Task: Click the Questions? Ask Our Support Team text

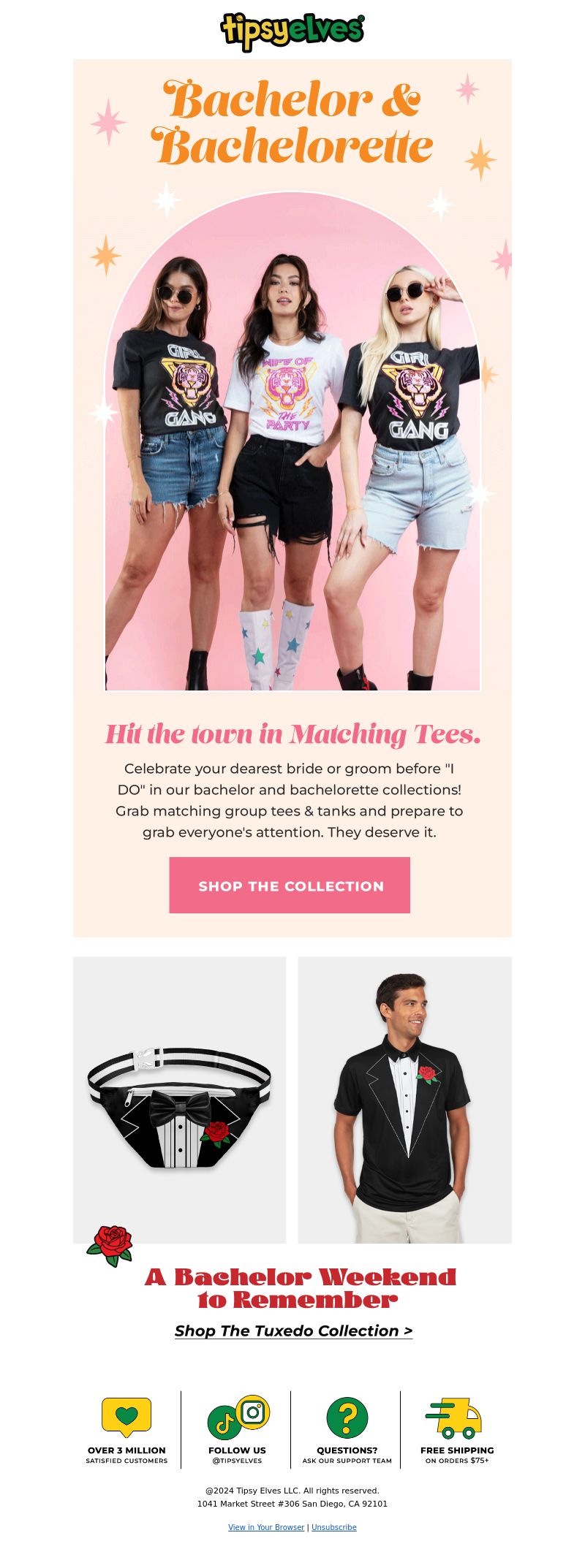Action: (347, 1455)
